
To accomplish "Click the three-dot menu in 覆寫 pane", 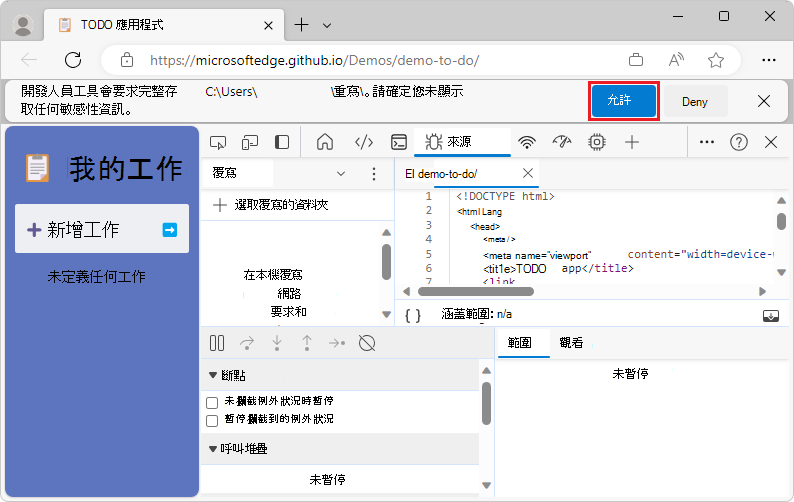I will click(x=374, y=174).
